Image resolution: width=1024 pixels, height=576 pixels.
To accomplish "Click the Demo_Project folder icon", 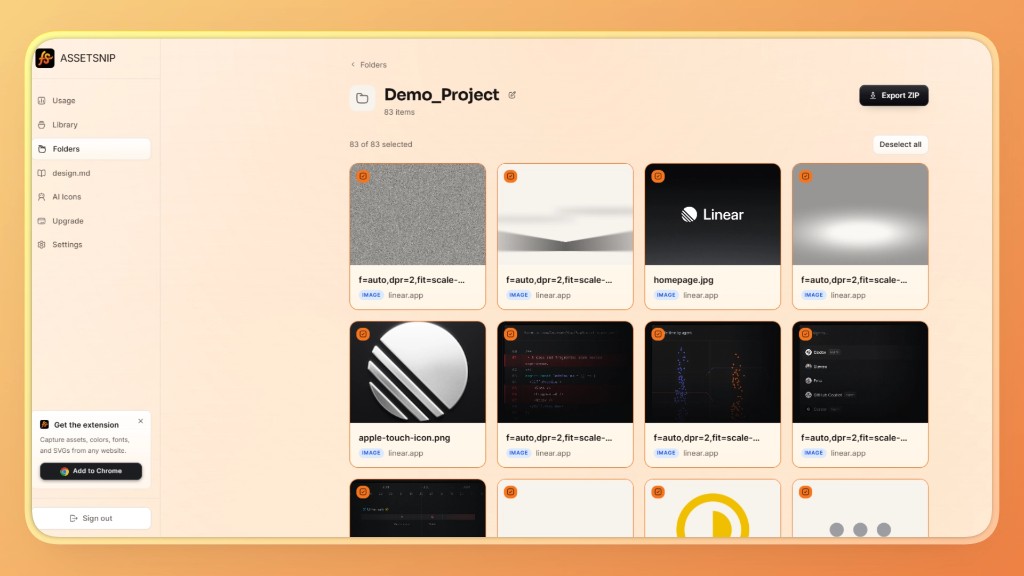I will click(x=362, y=99).
